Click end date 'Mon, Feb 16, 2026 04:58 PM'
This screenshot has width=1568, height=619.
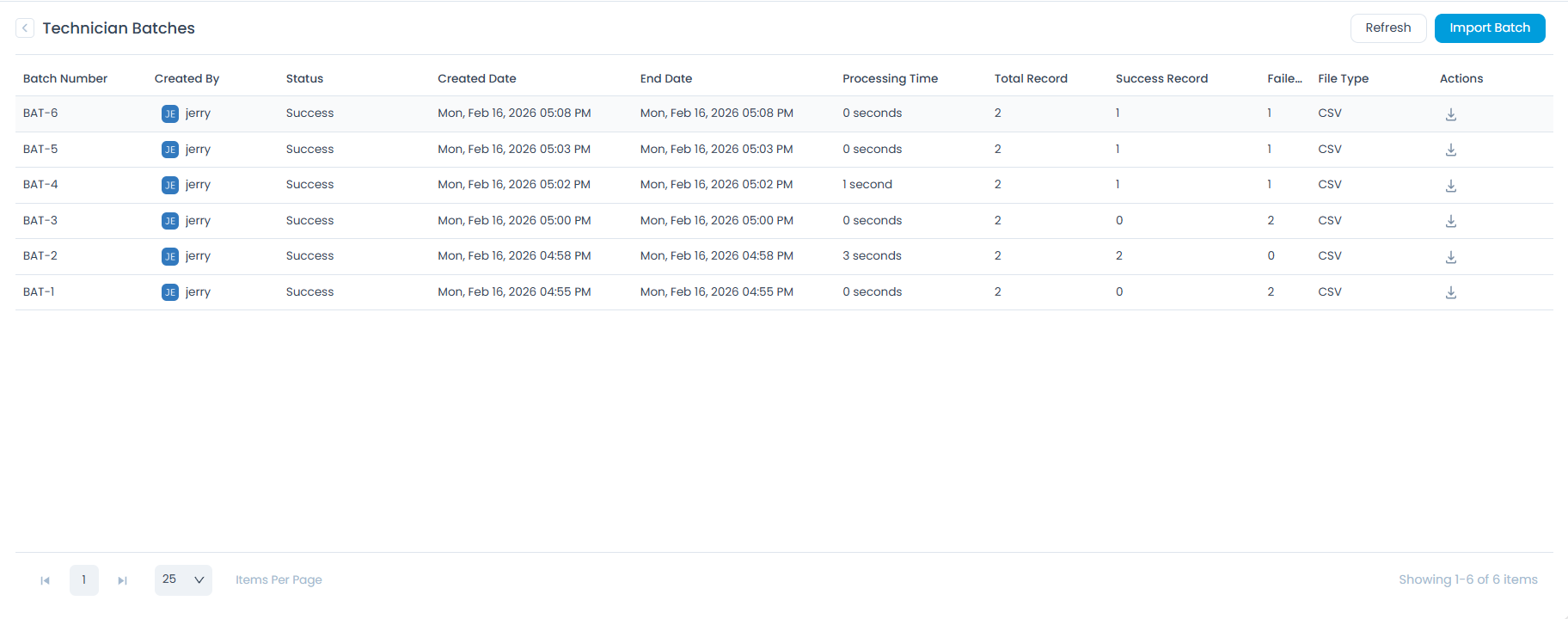click(717, 255)
